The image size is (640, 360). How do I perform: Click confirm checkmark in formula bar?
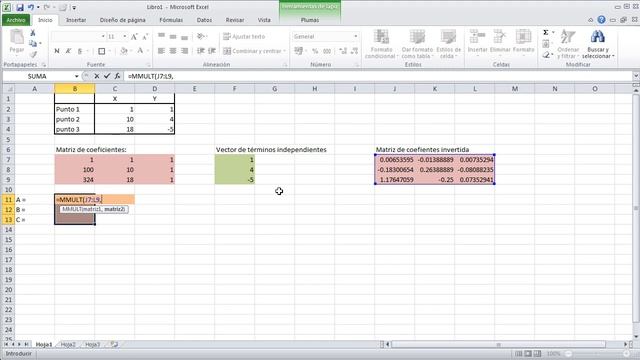click(107, 76)
